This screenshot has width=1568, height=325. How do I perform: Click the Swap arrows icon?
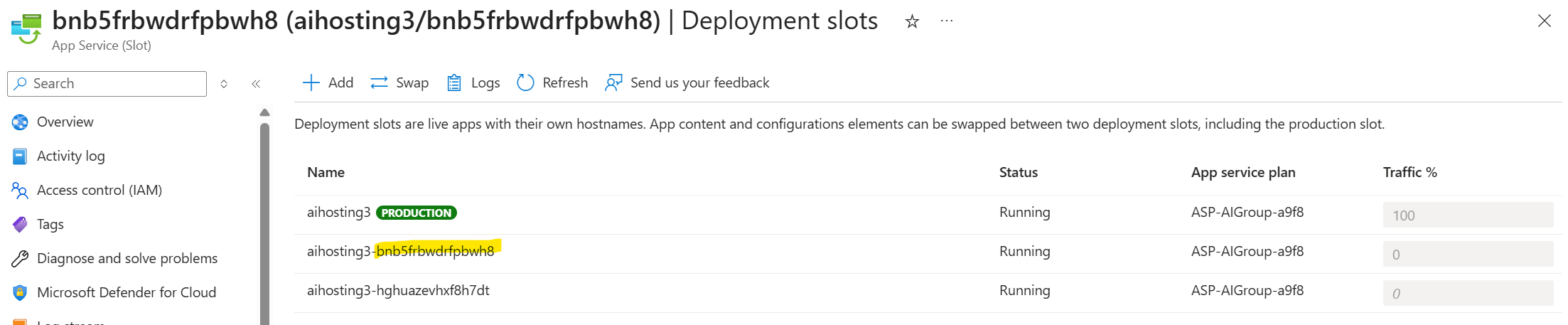[379, 82]
